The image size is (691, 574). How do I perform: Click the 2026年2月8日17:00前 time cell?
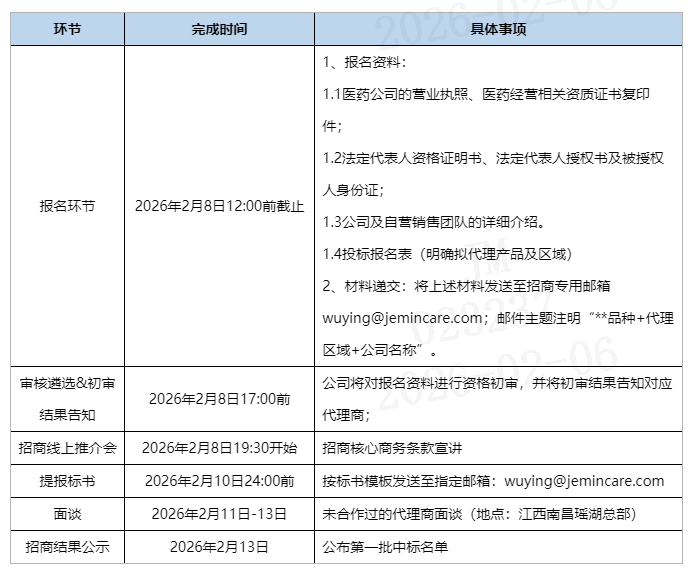coord(219,398)
